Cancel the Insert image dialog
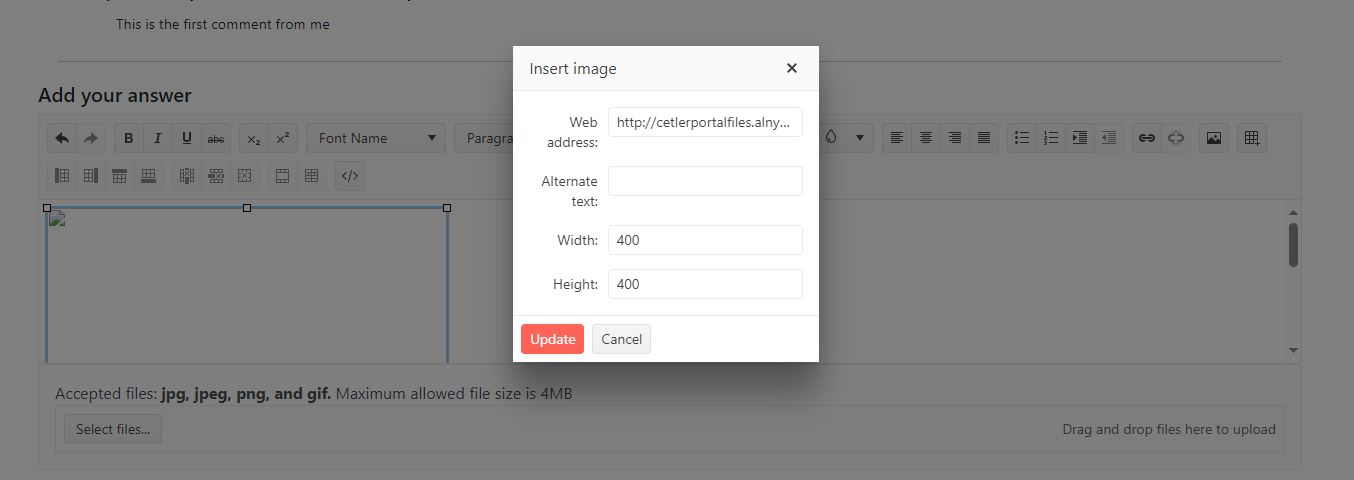The image size is (1354, 480). click(621, 339)
